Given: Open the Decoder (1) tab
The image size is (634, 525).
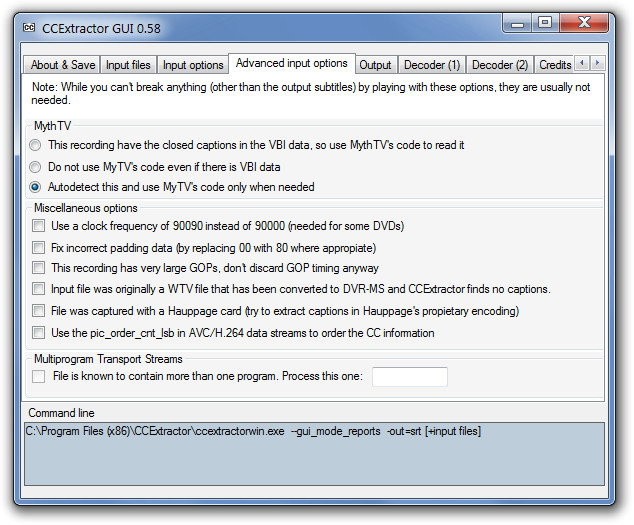Looking at the screenshot, I should pyautogui.click(x=432, y=65).
